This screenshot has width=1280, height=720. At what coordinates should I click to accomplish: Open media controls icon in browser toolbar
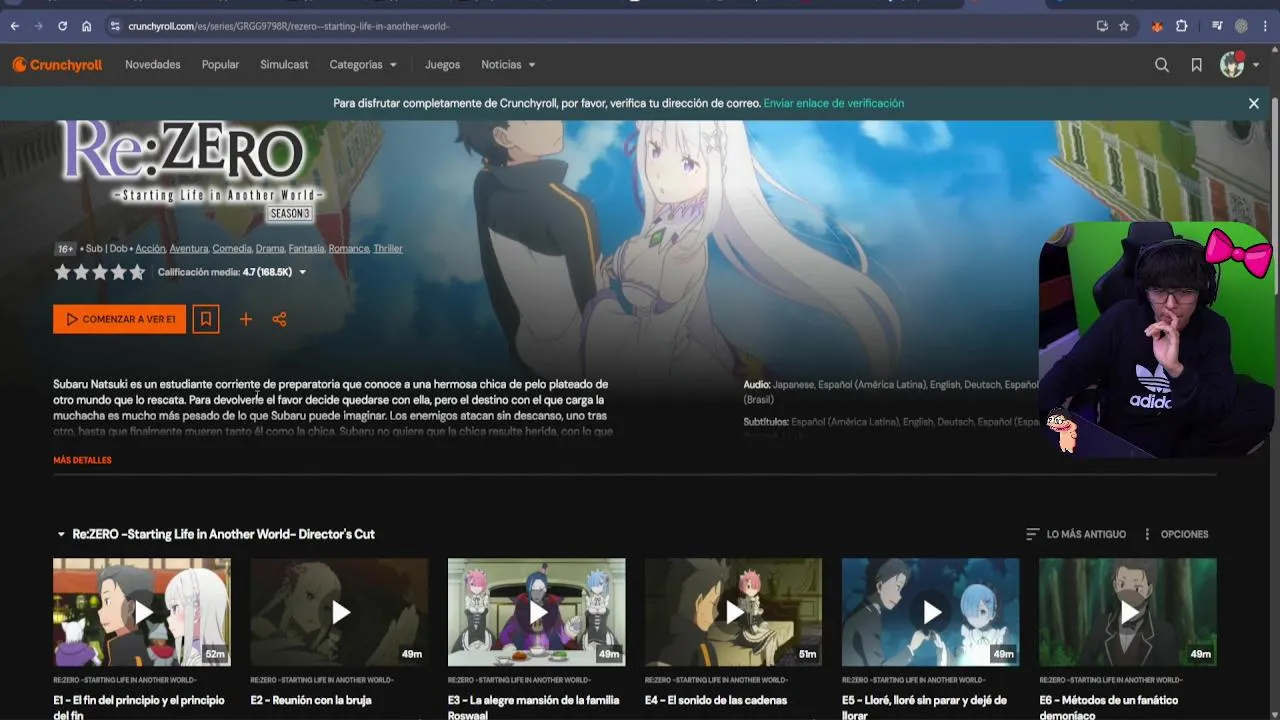tap(1217, 26)
